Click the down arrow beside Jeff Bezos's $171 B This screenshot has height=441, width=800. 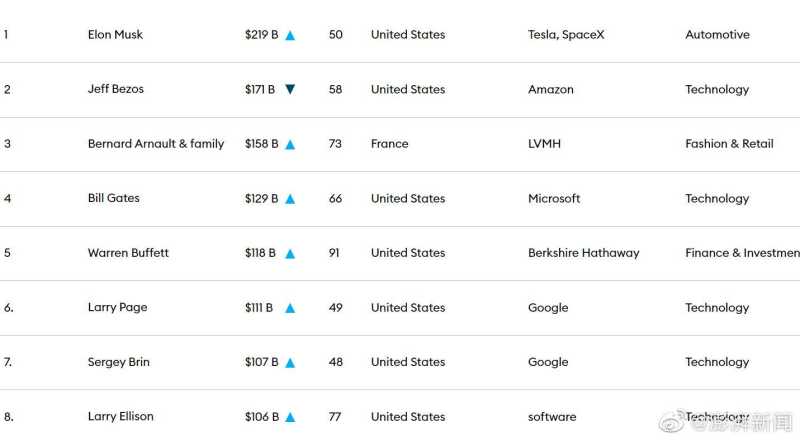coord(290,90)
